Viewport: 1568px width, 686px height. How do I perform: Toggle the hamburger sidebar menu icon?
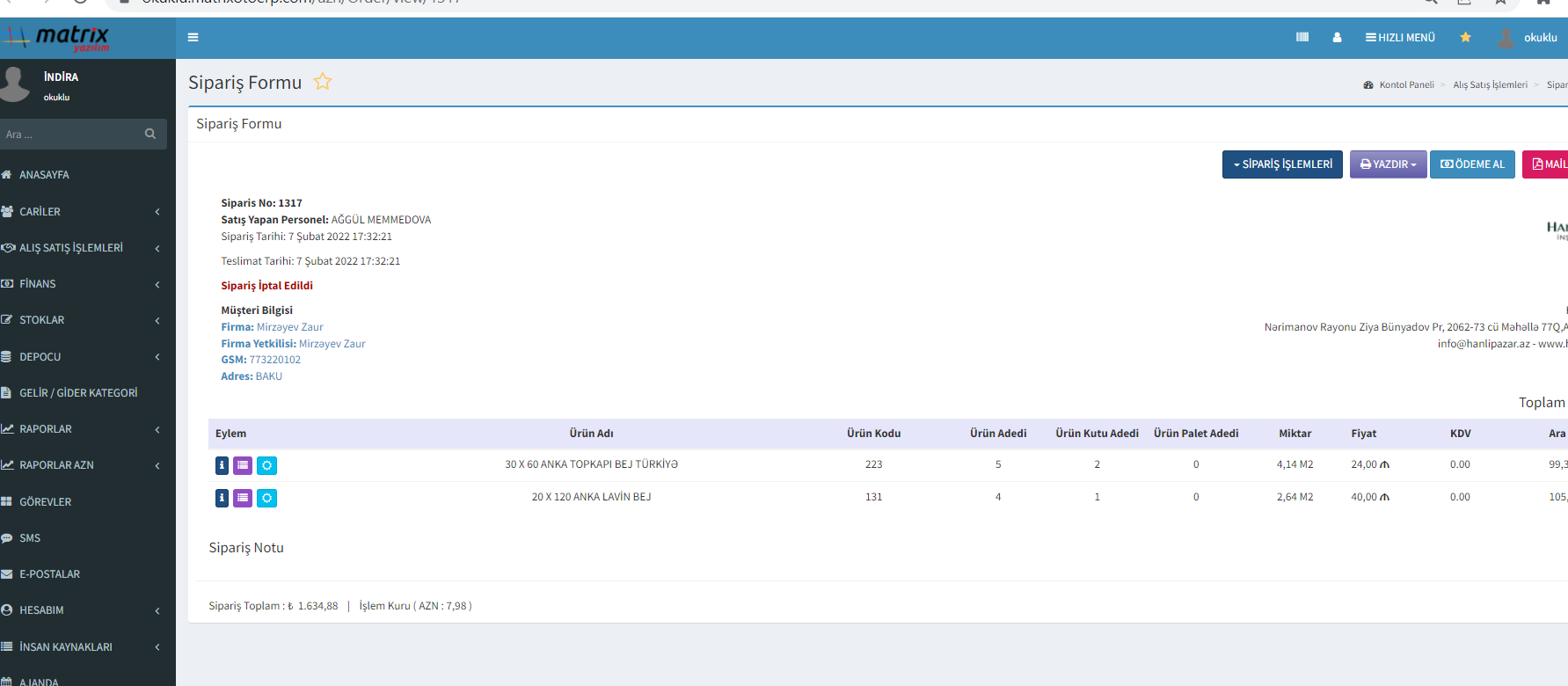click(x=193, y=38)
